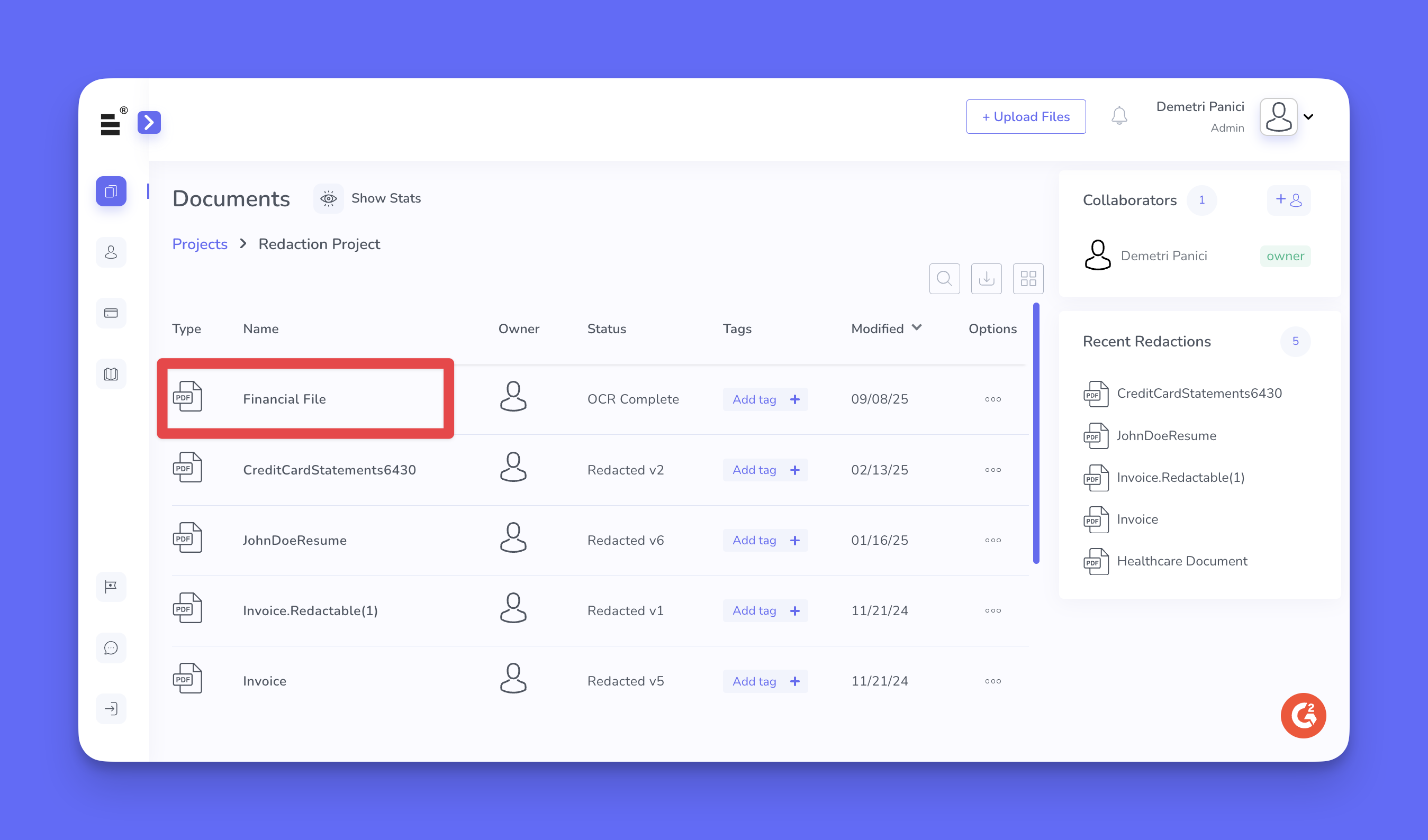Open Healthcare Document in Recent Redactions
This screenshot has width=1428, height=840.
1181,561
